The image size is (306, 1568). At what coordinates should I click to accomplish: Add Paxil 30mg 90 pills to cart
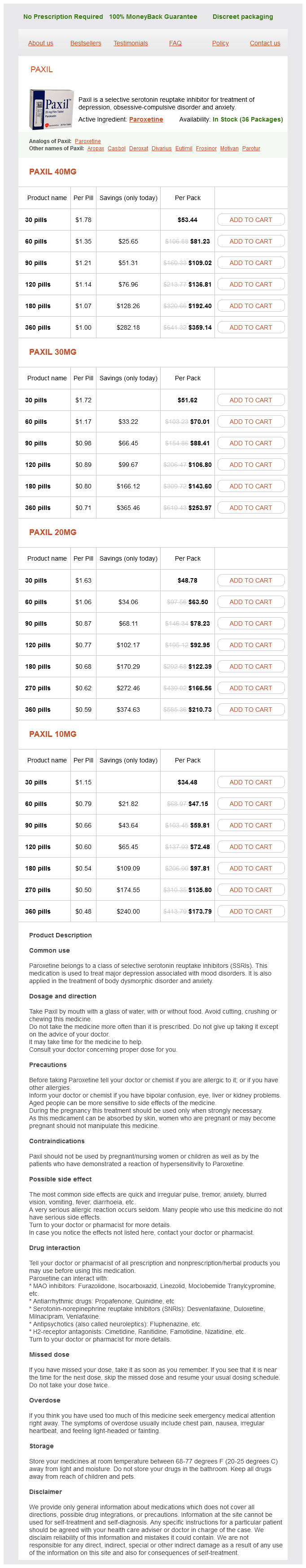pos(251,443)
